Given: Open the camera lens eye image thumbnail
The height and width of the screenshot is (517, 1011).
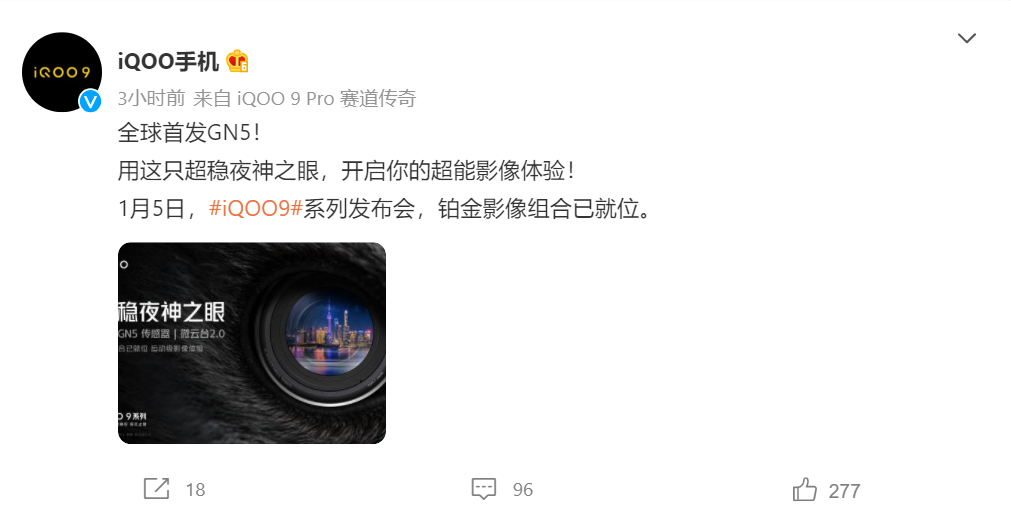Looking at the screenshot, I should 251,343.
